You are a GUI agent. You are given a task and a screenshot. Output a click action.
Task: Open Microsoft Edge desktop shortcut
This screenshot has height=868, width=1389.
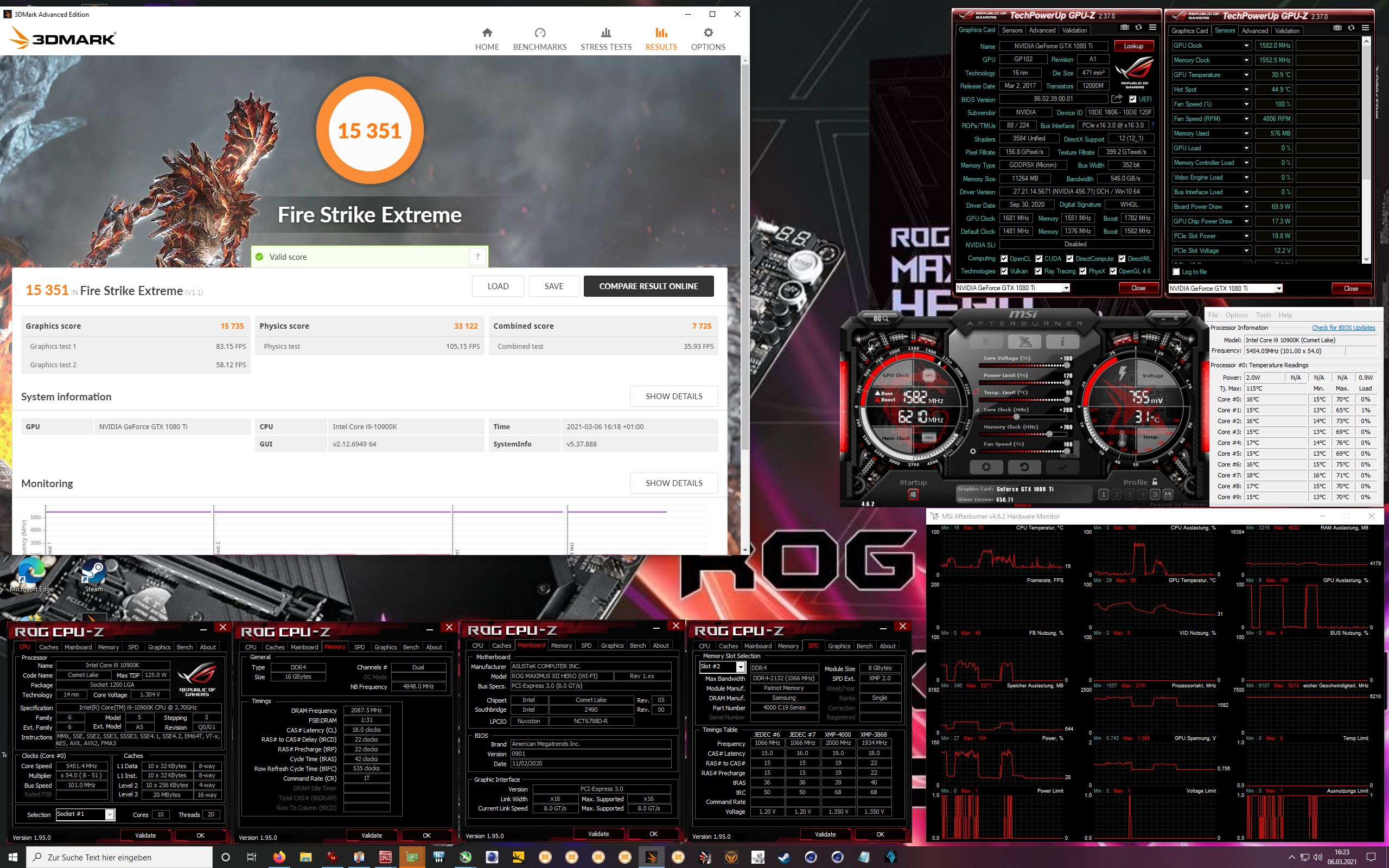(31, 575)
